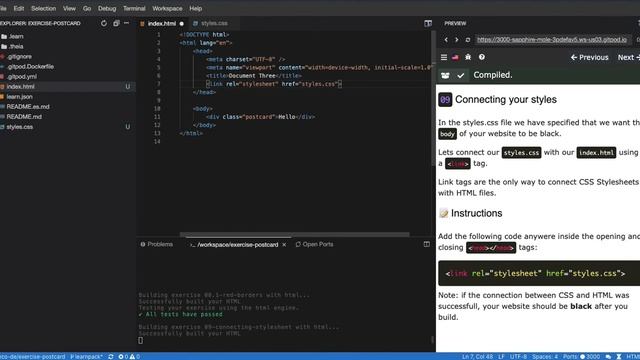Go forward in preview browser
Viewport: 640px width, 360px height.
(x=456, y=40)
